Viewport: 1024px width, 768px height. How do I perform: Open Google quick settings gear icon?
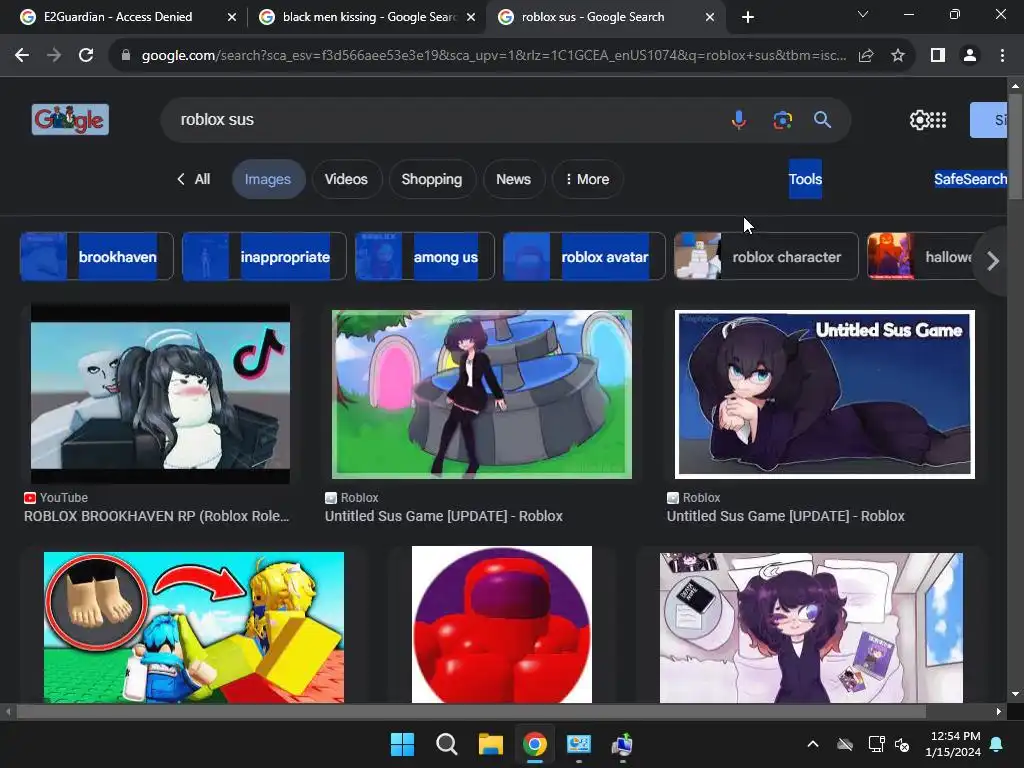point(918,120)
